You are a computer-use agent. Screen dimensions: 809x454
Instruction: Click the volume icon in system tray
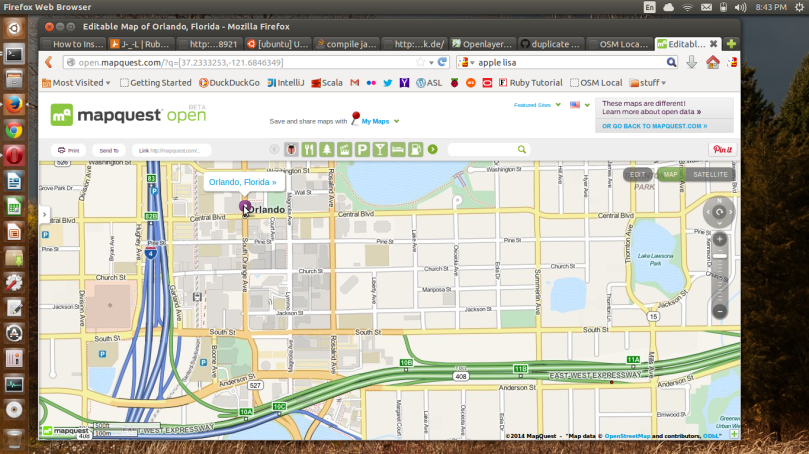click(x=740, y=7)
